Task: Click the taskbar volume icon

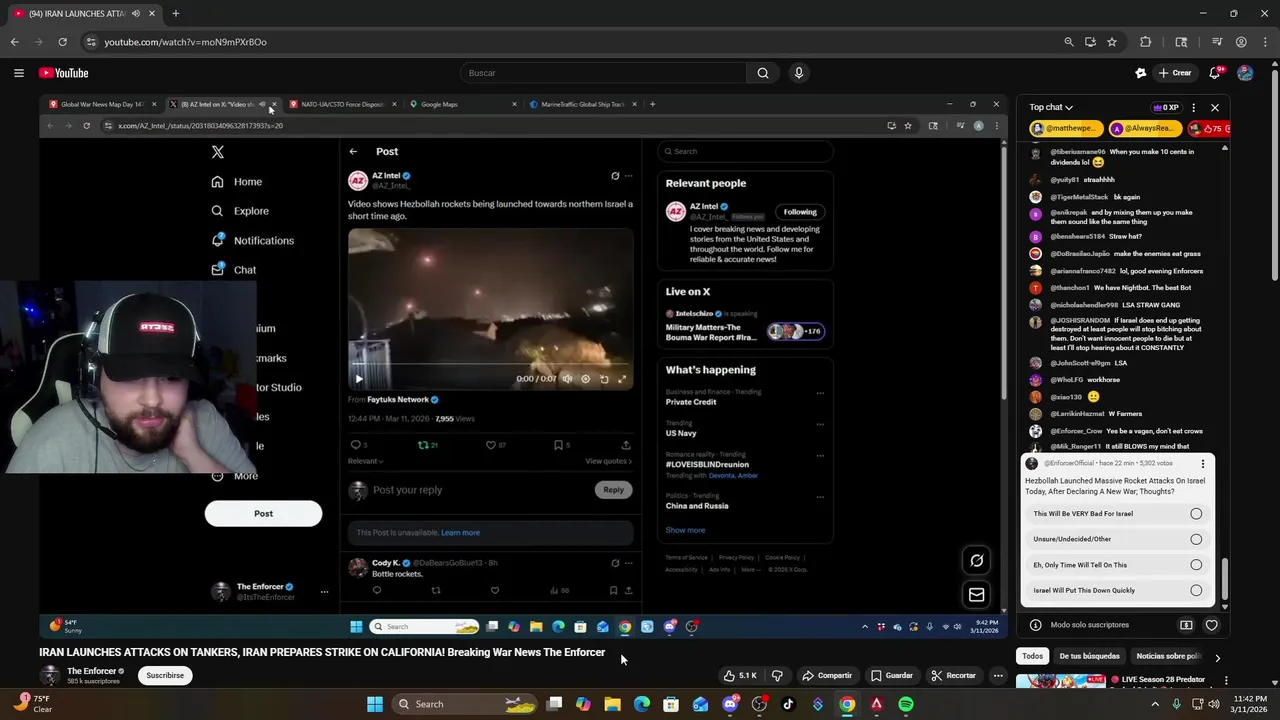Action: click(x=1215, y=704)
